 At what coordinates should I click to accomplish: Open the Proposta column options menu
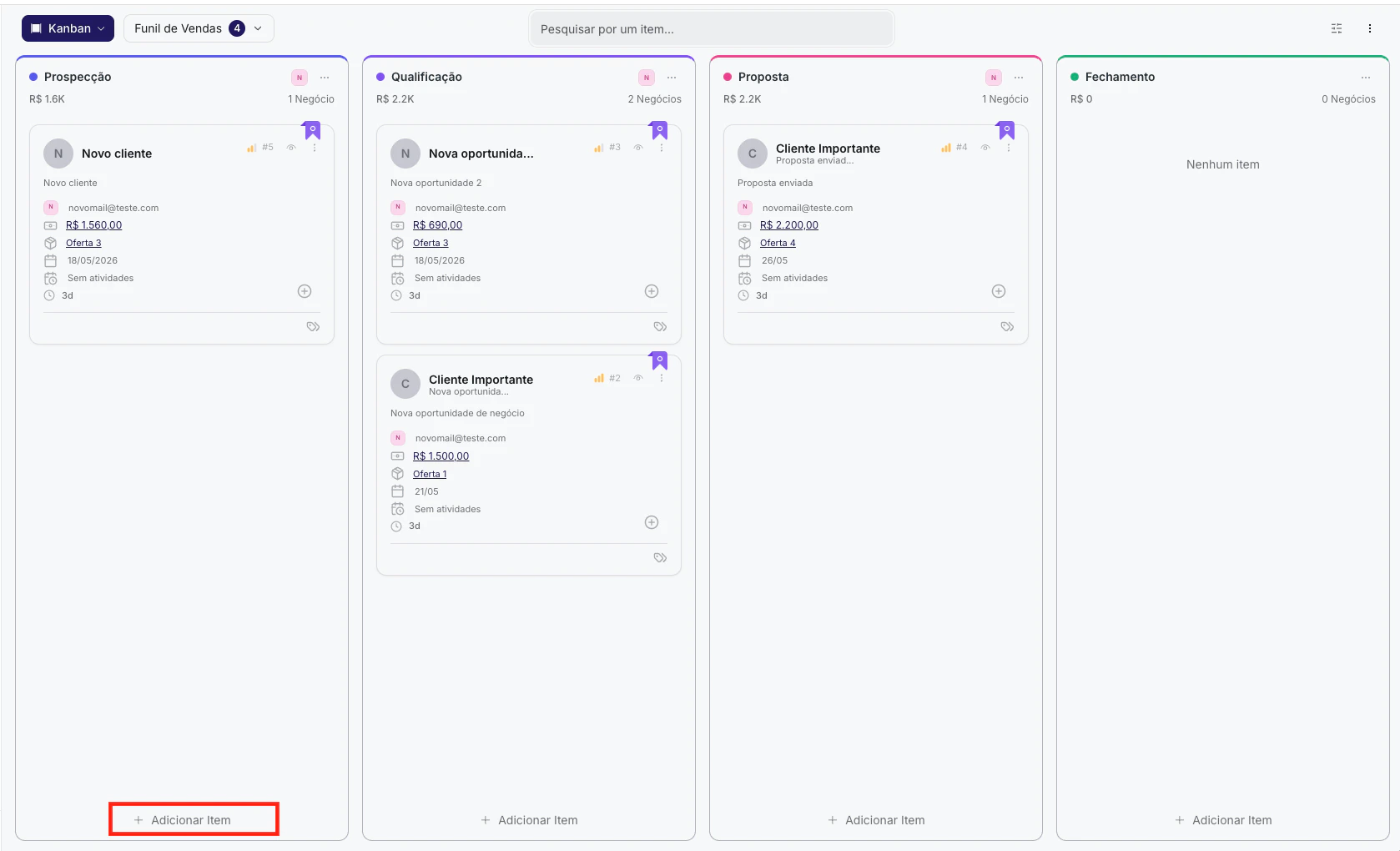(1019, 78)
